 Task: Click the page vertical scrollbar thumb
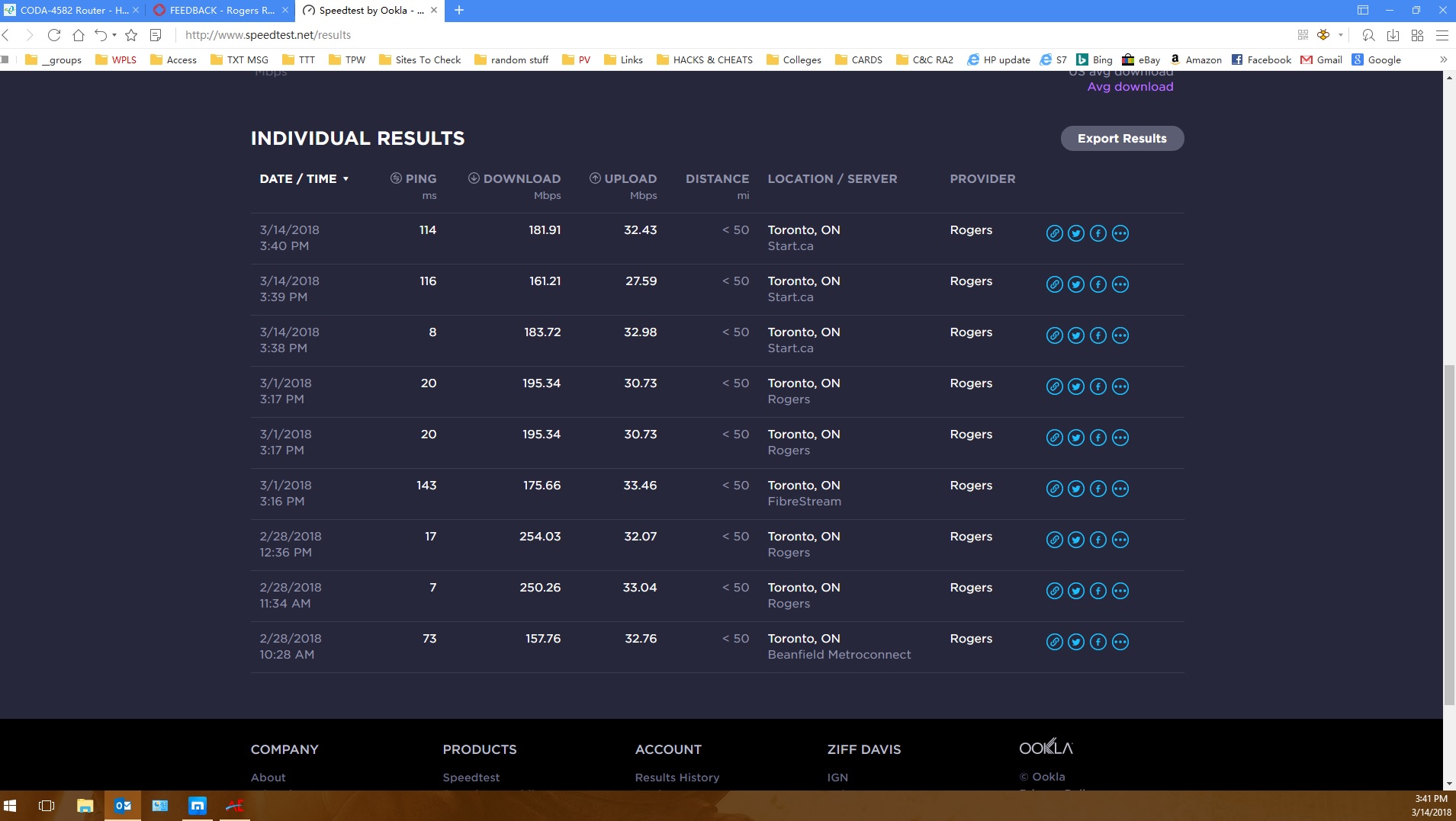point(1449,534)
